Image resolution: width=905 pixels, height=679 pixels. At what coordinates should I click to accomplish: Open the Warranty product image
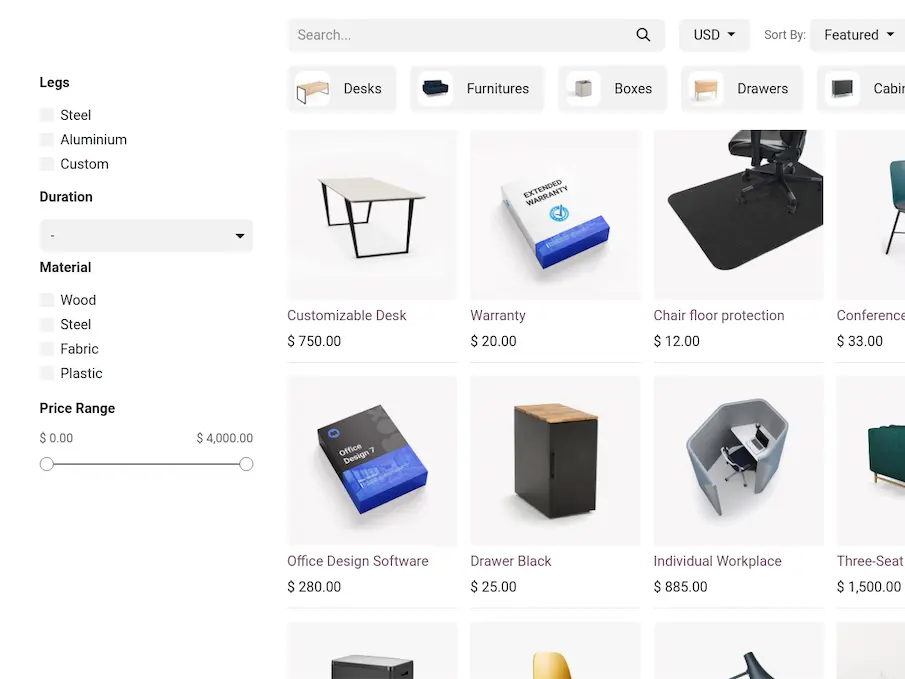555,215
